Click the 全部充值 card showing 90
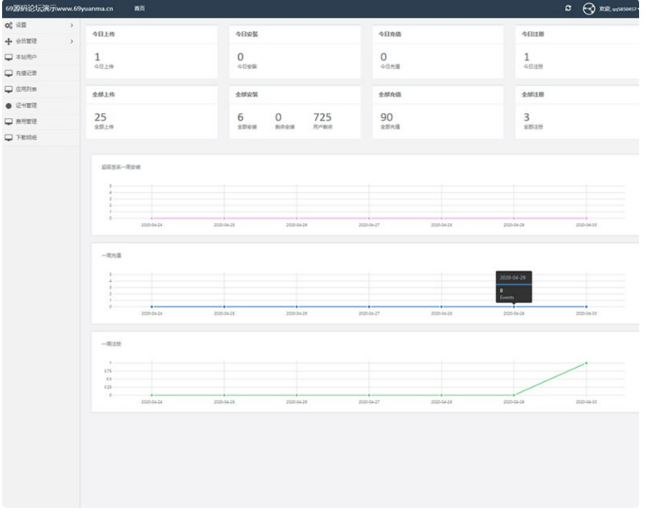 (437, 112)
